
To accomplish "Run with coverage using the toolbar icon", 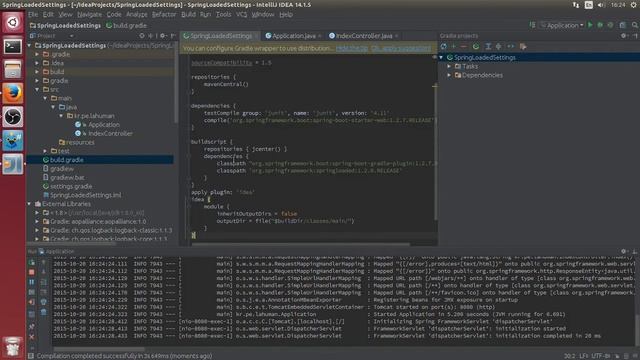I will 610,25.
